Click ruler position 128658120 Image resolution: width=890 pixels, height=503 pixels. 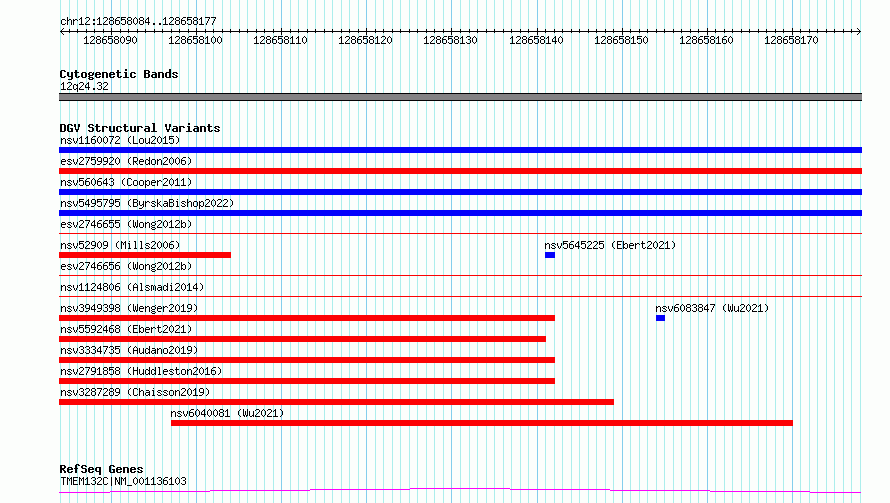[366, 40]
